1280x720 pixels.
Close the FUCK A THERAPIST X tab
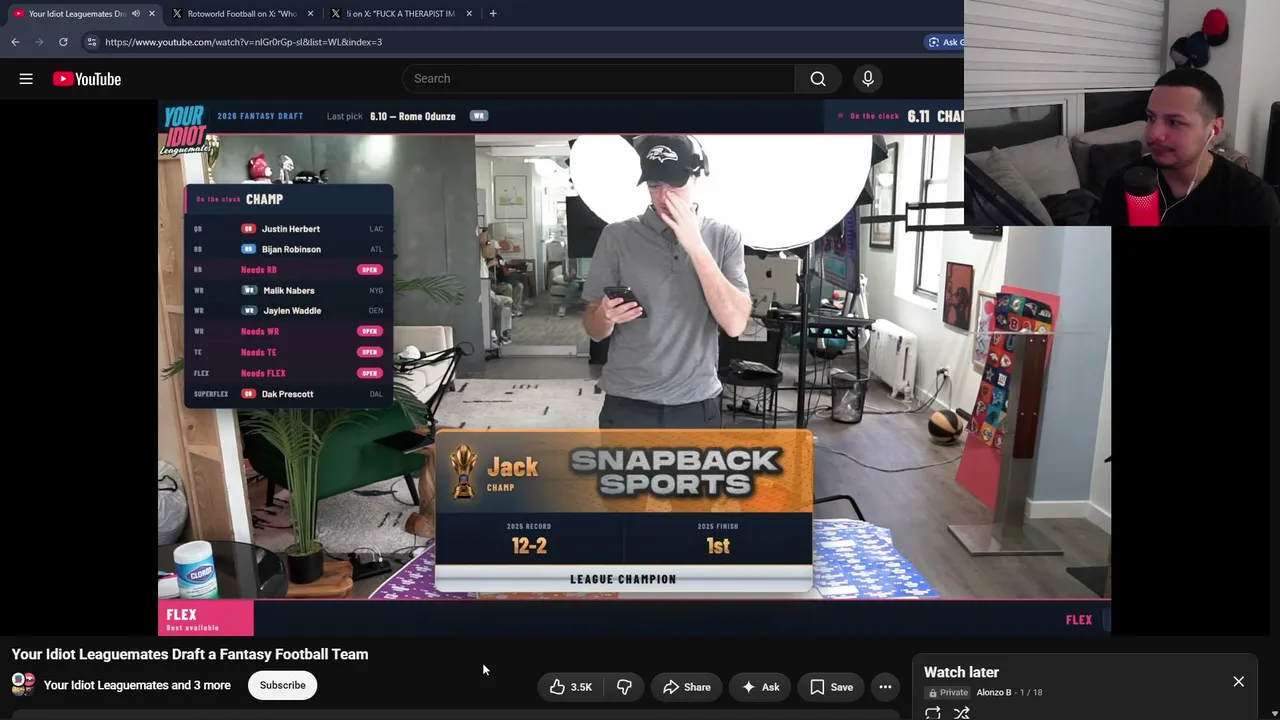tap(469, 14)
